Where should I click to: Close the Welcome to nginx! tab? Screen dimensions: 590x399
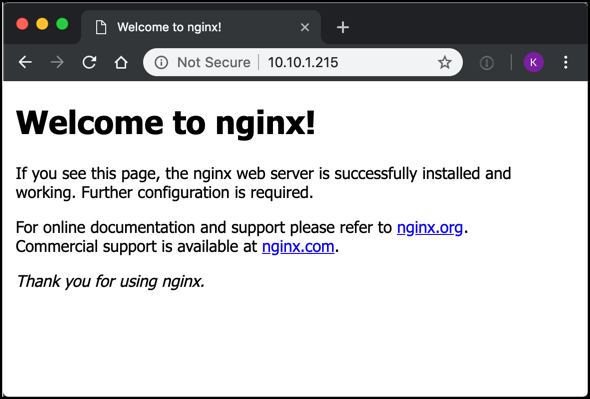coord(305,27)
